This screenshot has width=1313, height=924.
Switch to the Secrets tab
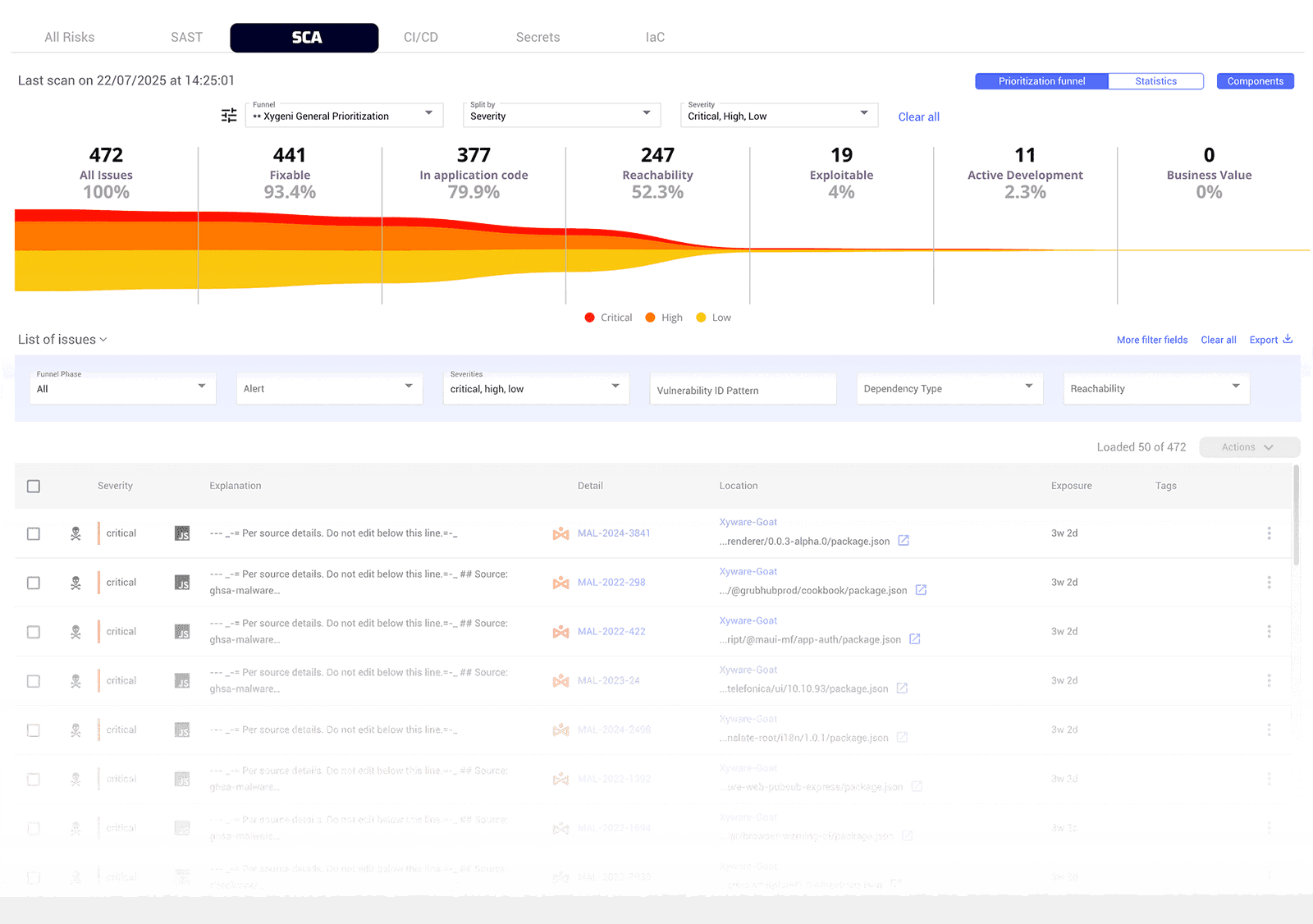pos(538,37)
